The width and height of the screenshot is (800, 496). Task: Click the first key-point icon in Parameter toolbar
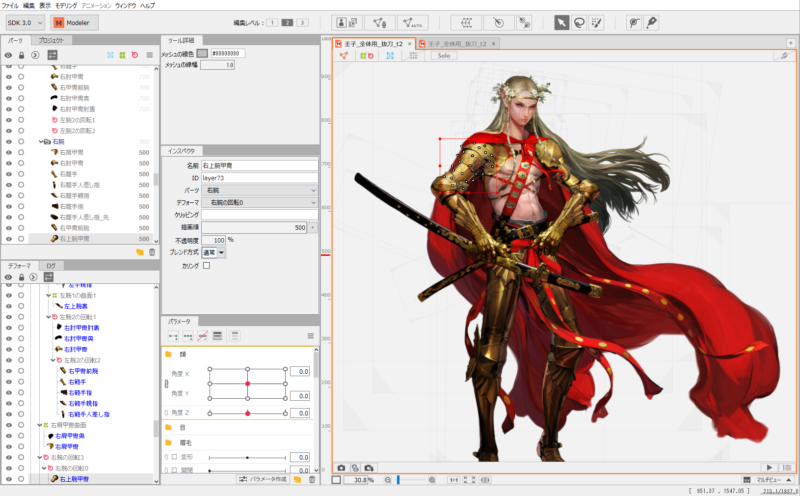(x=173, y=336)
